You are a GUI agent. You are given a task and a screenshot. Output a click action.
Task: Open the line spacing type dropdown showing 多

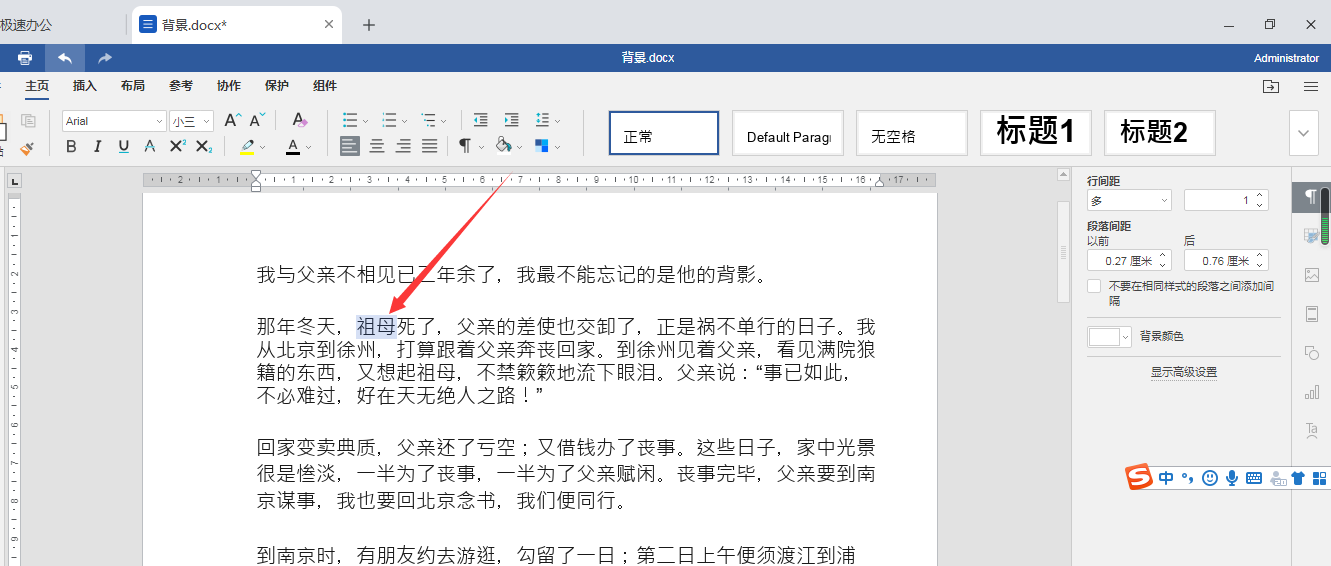(x=1129, y=200)
